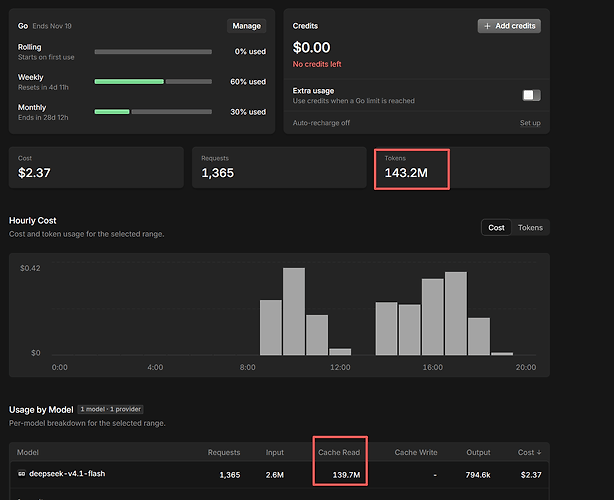Click the Requests column header
The height and width of the screenshot is (500, 614).
coord(224,452)
